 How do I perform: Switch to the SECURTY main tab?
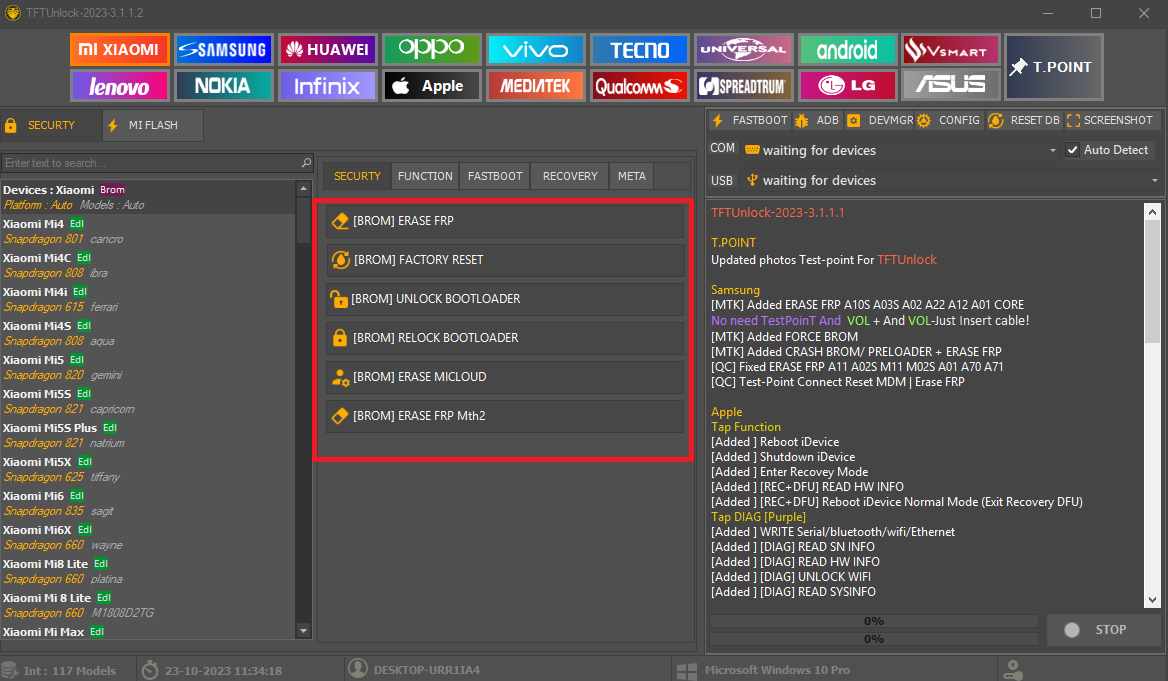point(50,125)
